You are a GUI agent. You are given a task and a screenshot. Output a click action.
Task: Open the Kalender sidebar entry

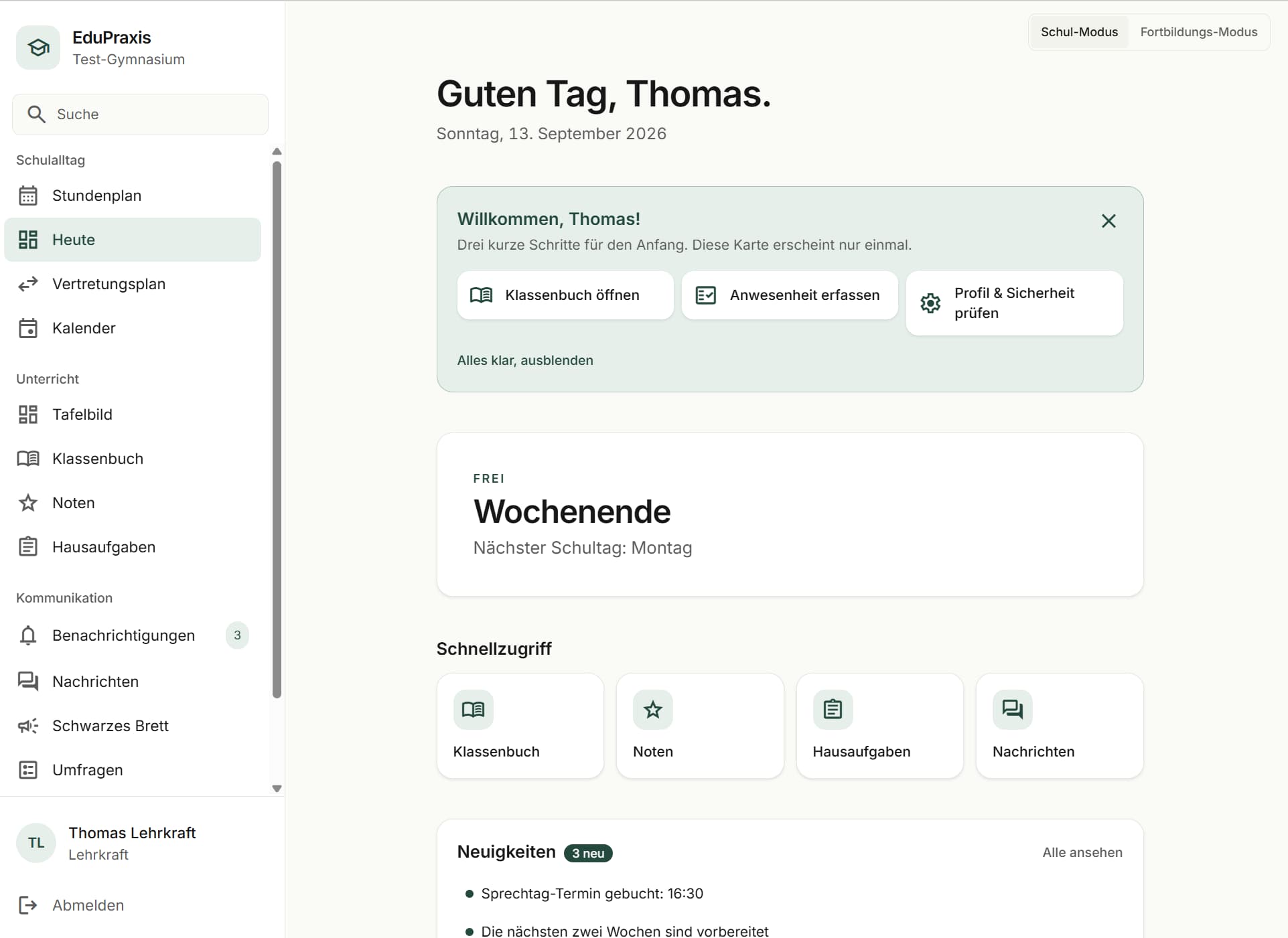click(x=133, y=328)
